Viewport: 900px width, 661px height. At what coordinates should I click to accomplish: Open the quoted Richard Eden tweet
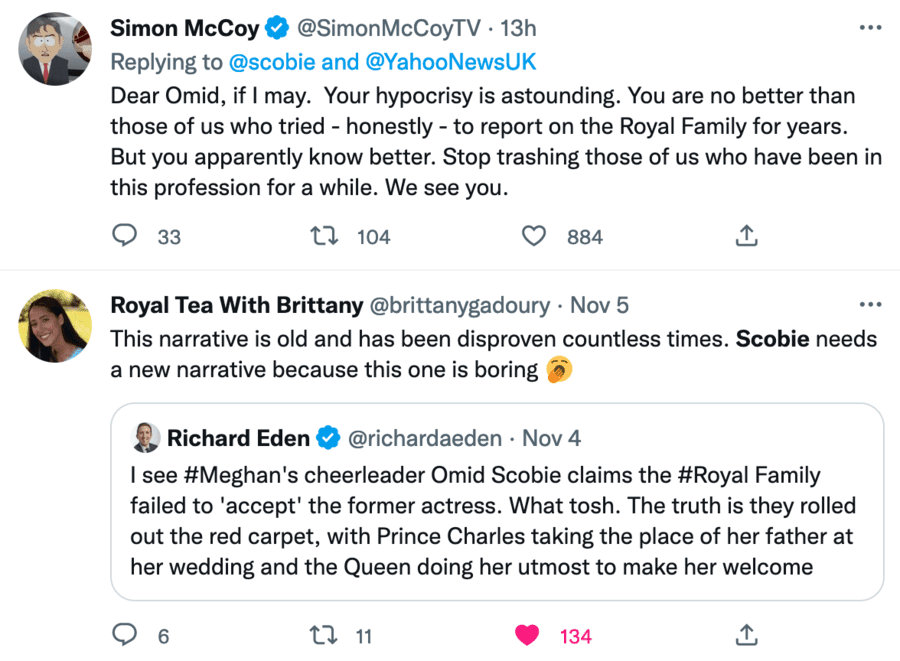click(x=496, y=535)
